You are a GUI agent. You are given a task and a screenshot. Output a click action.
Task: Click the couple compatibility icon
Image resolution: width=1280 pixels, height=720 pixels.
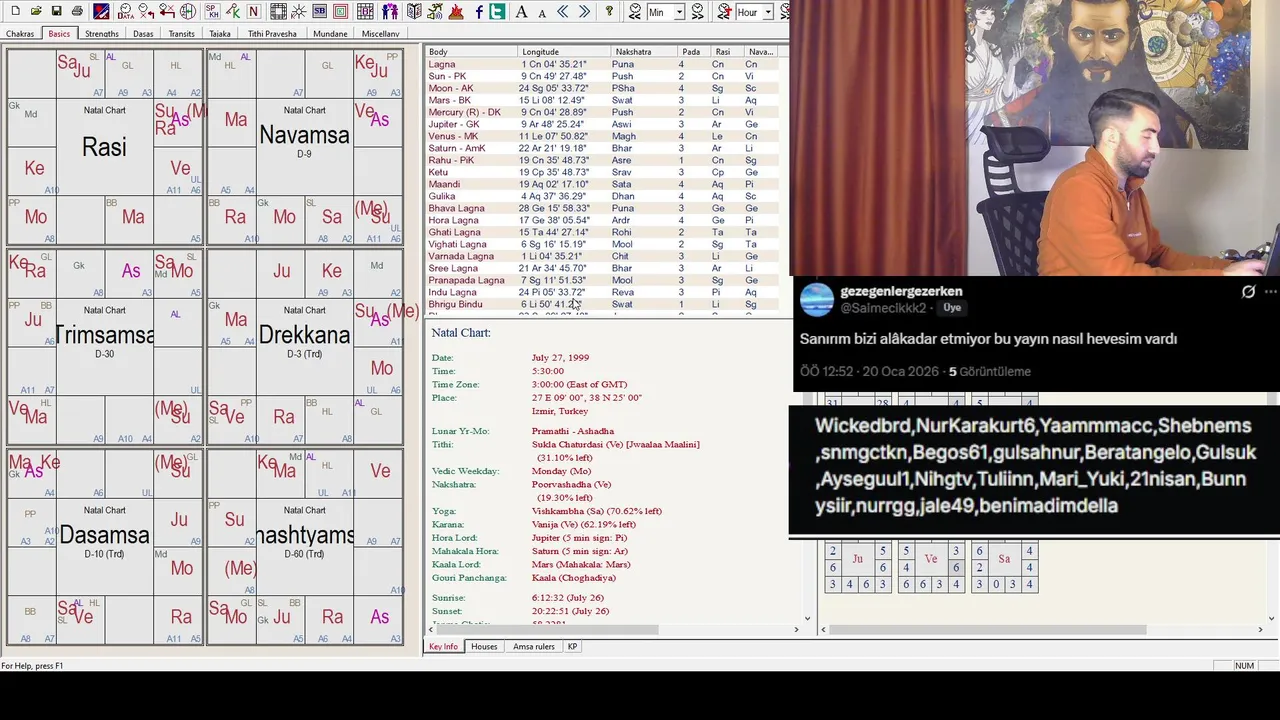pyautogui.click(x=390, y=11)
